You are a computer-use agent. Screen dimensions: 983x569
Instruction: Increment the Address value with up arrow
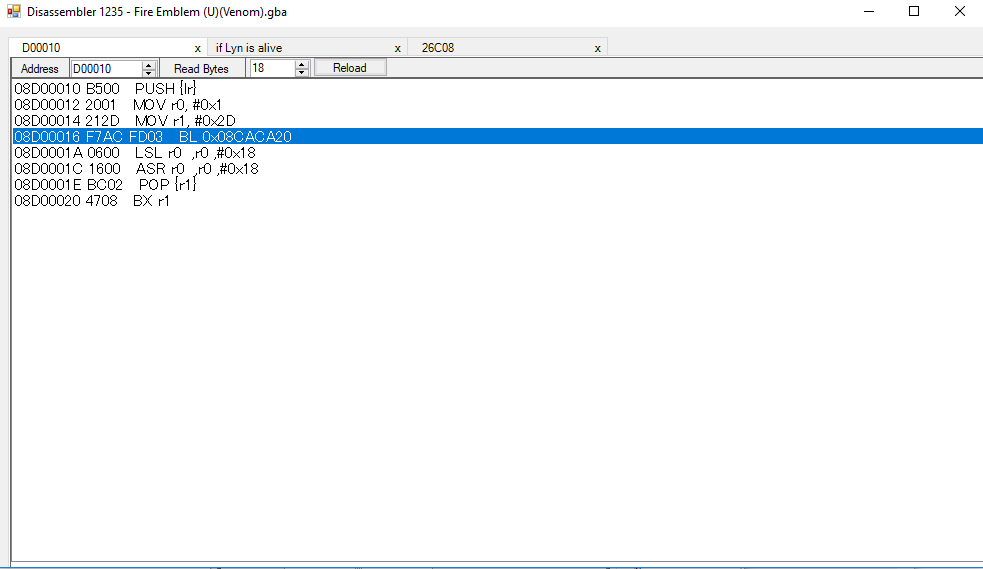[x=149, y=65]
